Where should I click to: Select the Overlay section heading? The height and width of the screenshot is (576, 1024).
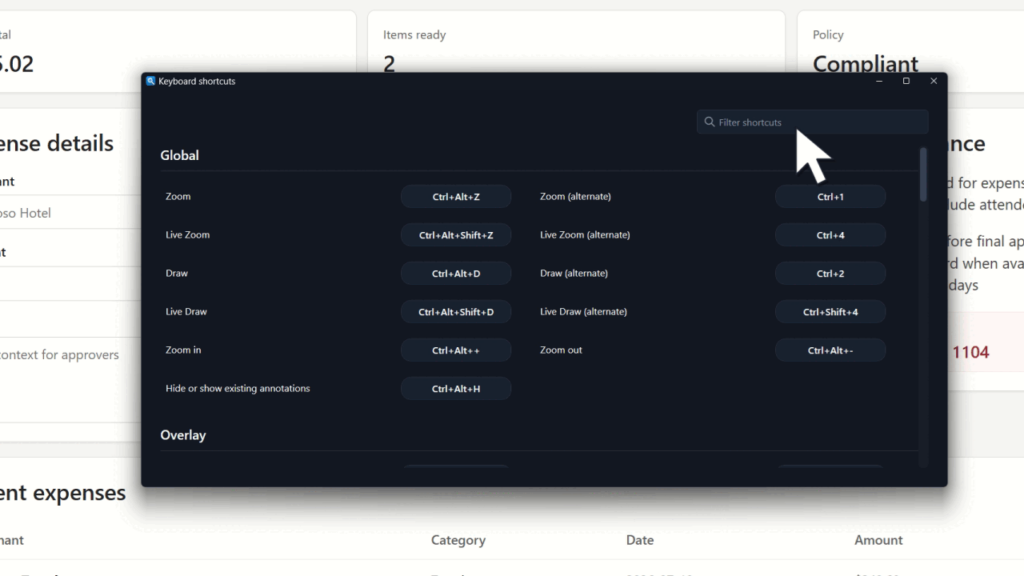pos(183,435)
